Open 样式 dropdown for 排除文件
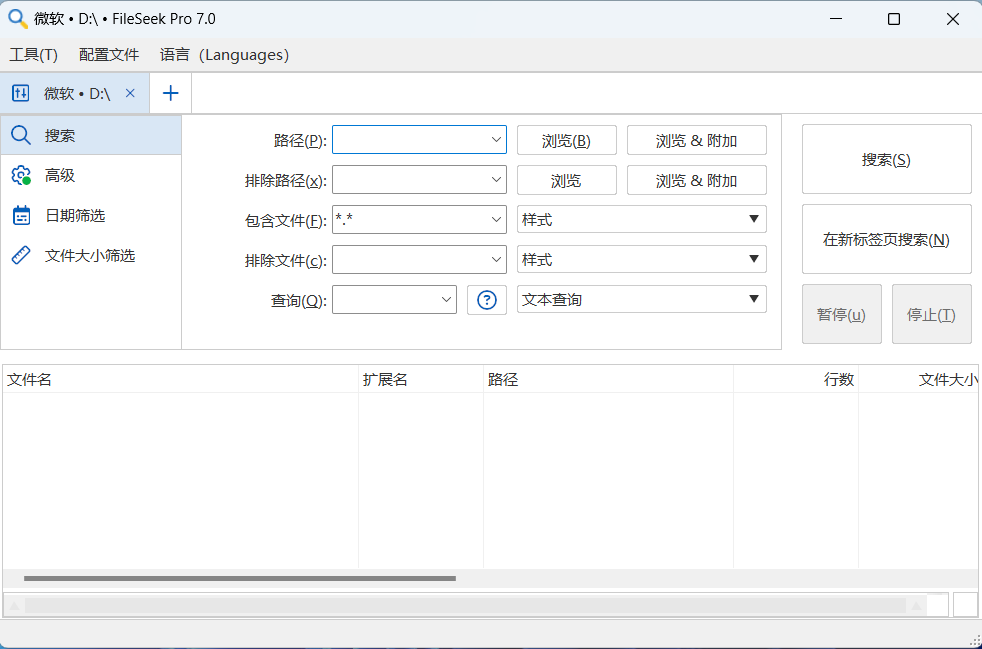Screen dimensions: 982x649 click(x=641, y=260)
